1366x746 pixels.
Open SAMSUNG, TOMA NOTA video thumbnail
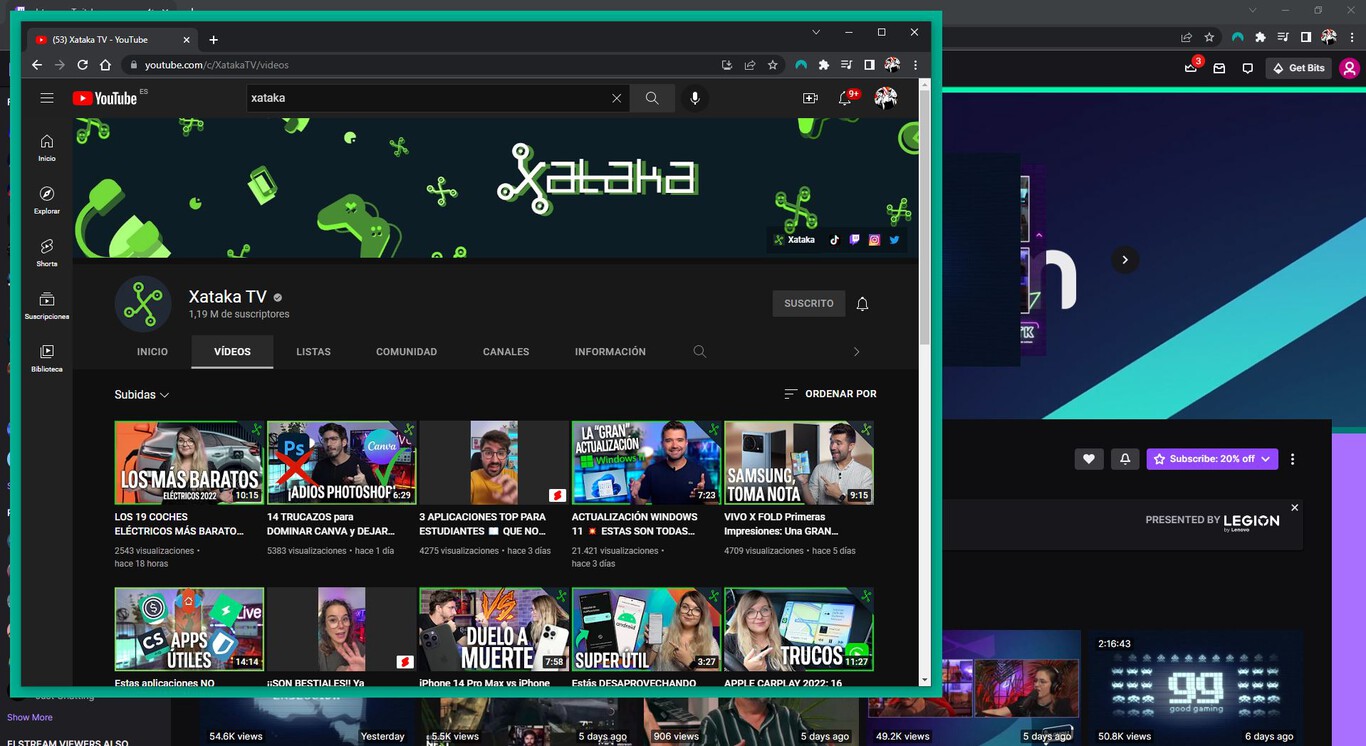click(x=799, y=462)
